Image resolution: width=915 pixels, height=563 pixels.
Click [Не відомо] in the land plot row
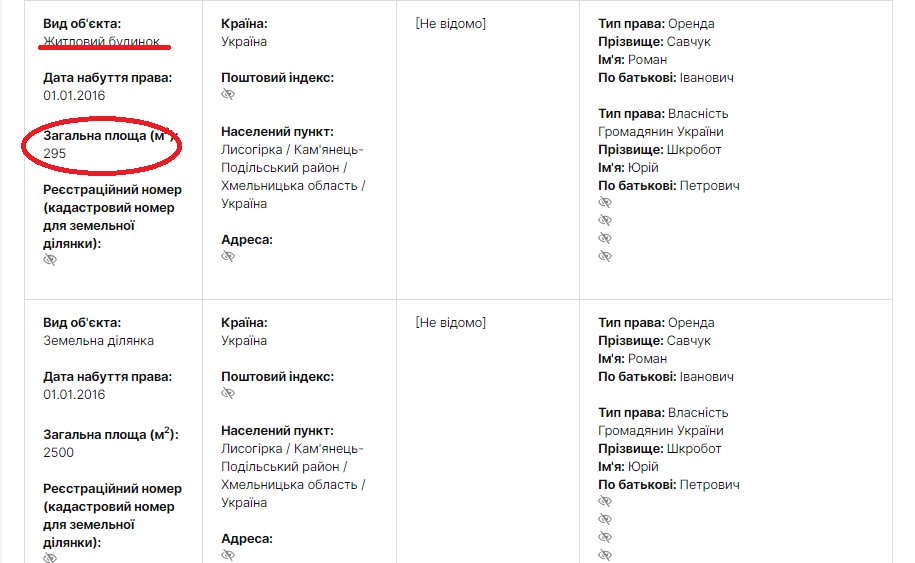pyautogui.click(x=450, y=323)
